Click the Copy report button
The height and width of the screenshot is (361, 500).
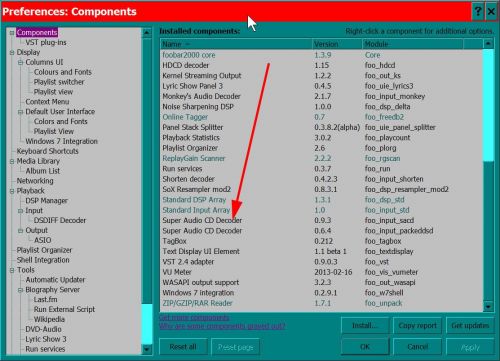pyautogui.click(x=418, y=325)
